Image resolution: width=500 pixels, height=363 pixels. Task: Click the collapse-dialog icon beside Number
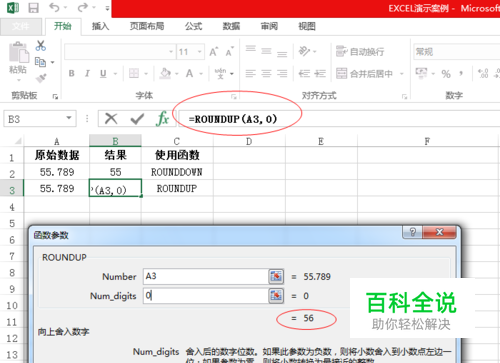click(x=276, y=276)
